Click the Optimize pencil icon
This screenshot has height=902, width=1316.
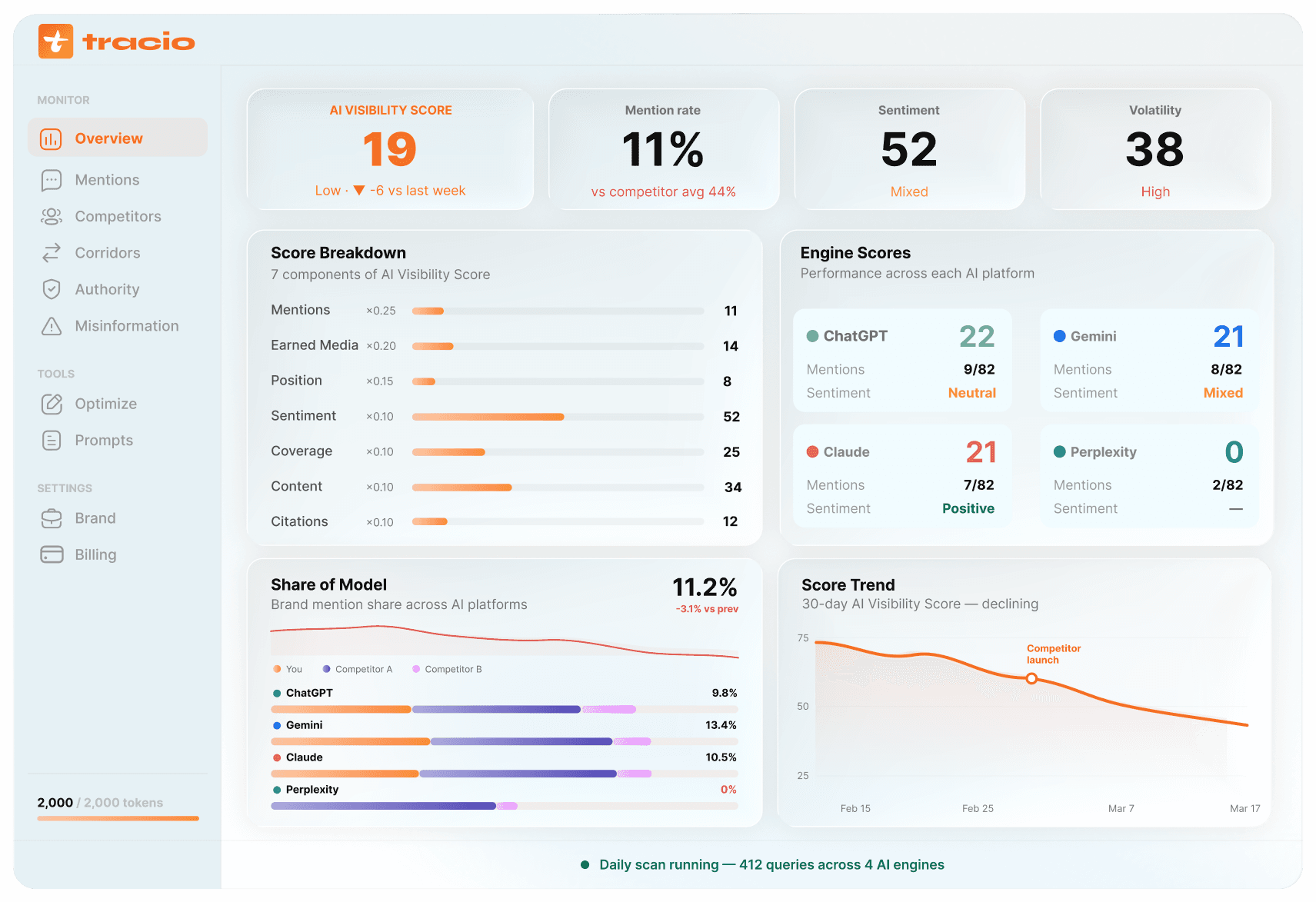click(52, 404)
